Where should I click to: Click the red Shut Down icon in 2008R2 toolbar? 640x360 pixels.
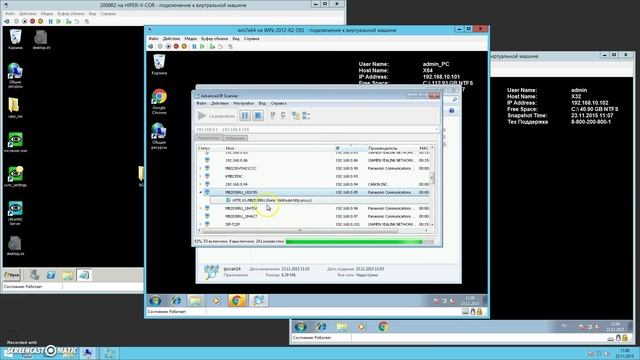coord(32,21)
